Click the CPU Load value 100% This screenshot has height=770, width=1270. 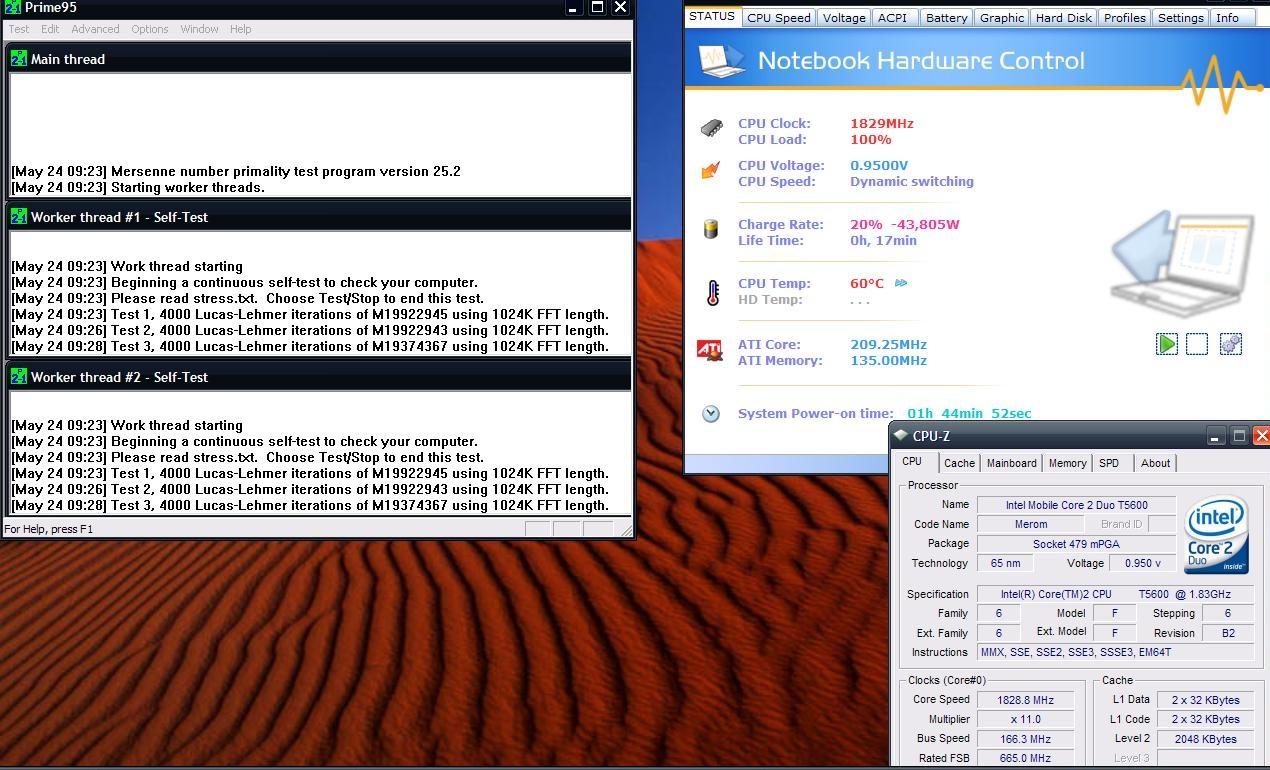[x=871, y=139]
